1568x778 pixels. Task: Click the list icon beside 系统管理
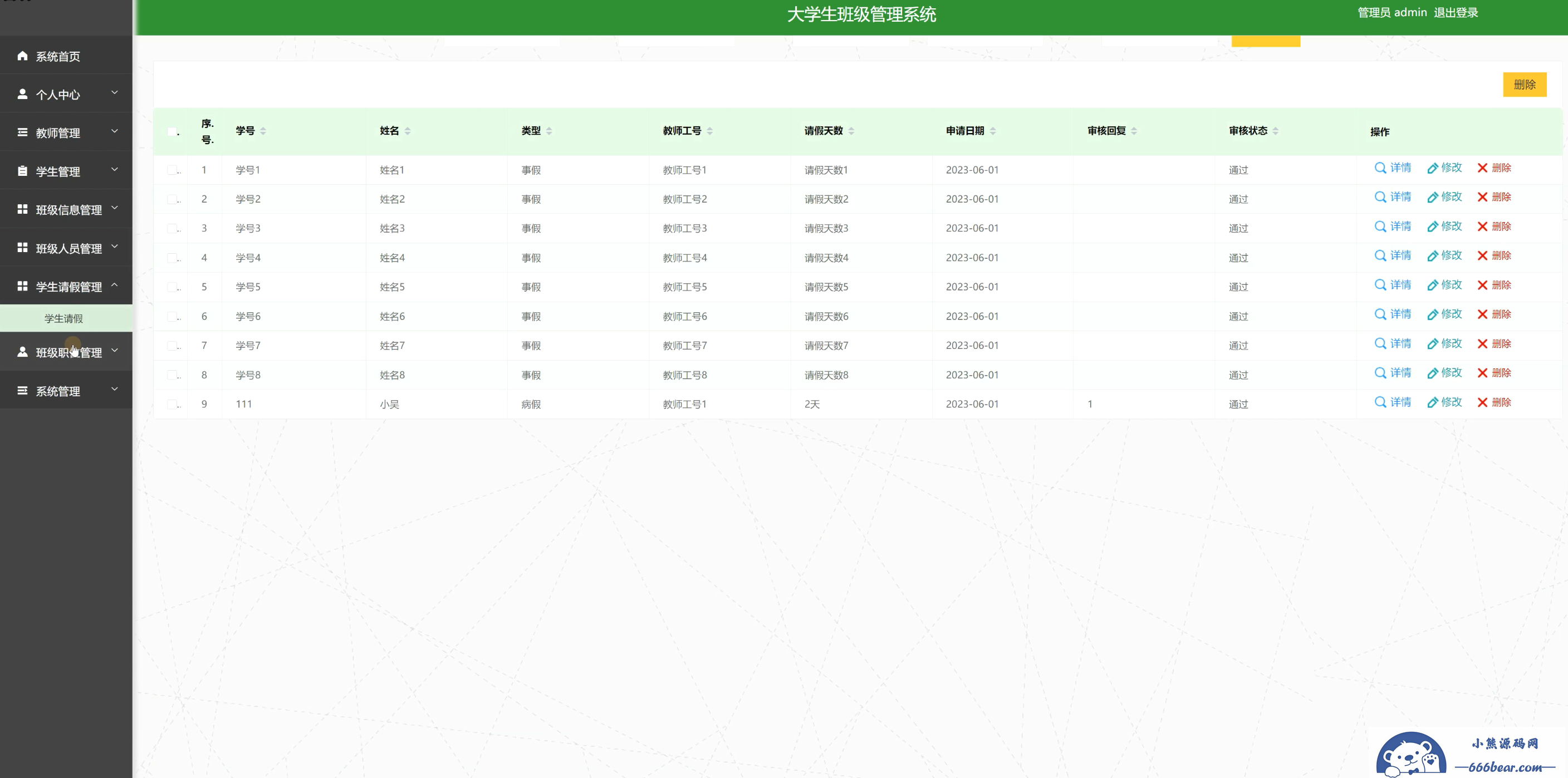pos(22,391)
